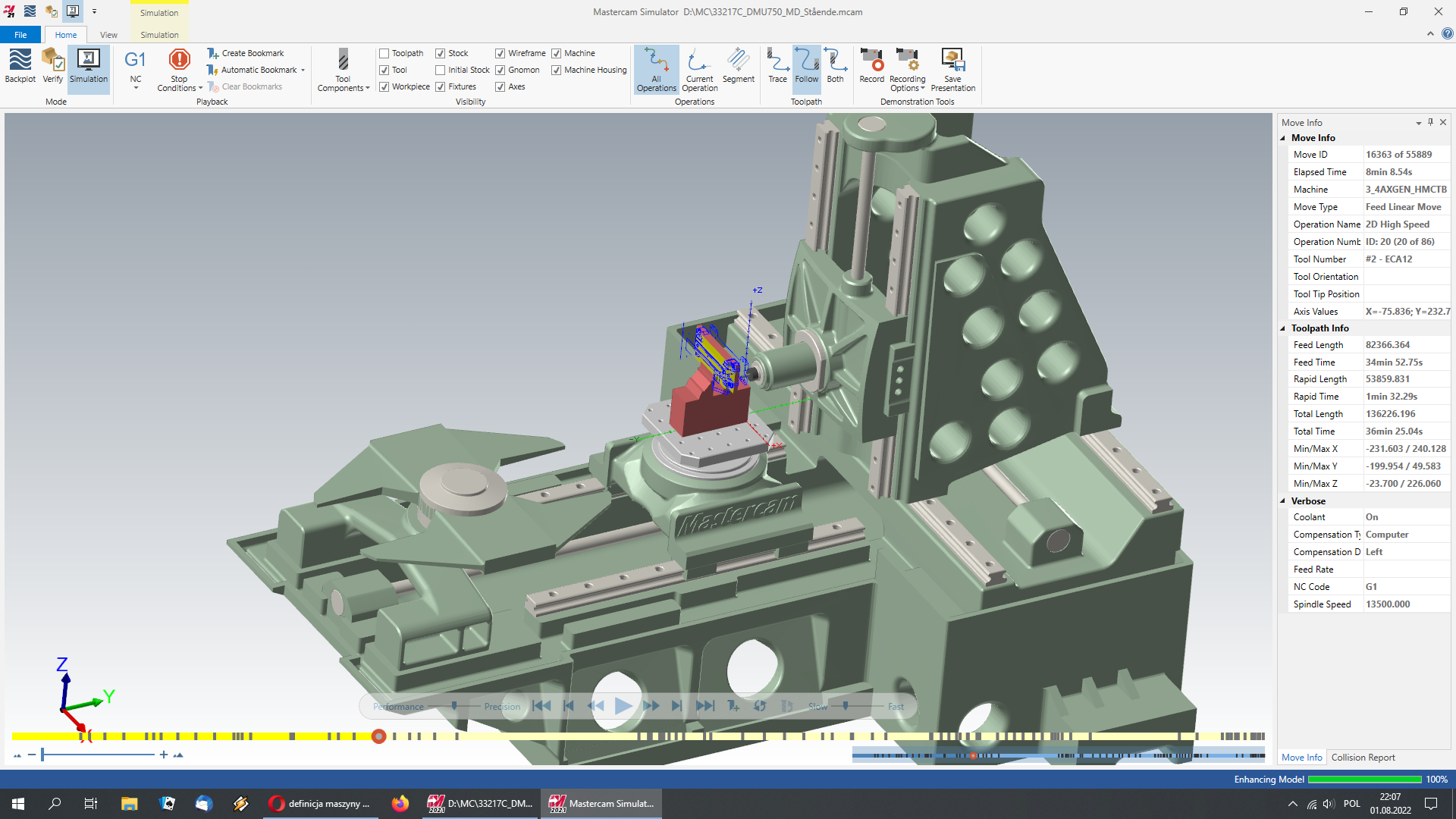Jump to start of simulation
This screenshot has height=819, width=1456.
point(541,706)
